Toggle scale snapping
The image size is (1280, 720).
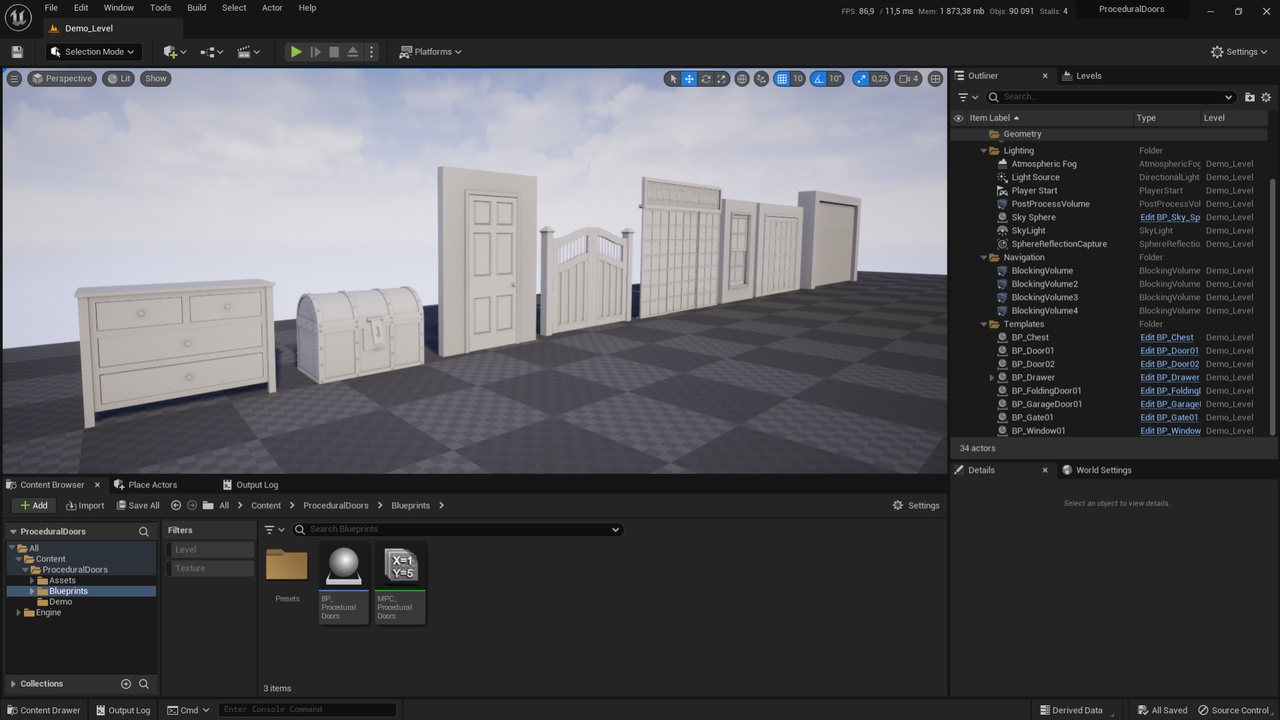pos(860,79)
